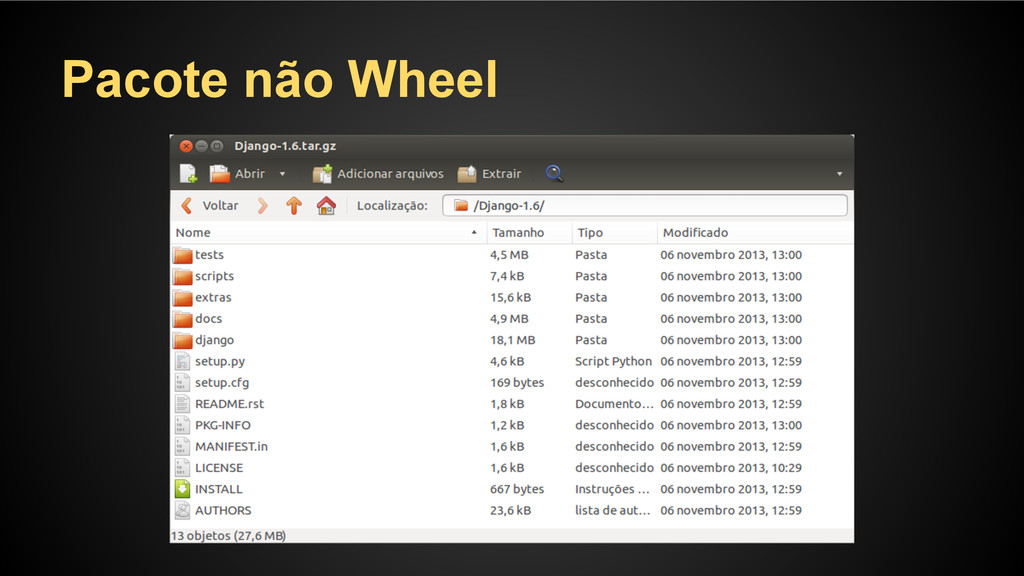Click the 667 bytes size value
1024x576 pixels.
coord(517,489)
